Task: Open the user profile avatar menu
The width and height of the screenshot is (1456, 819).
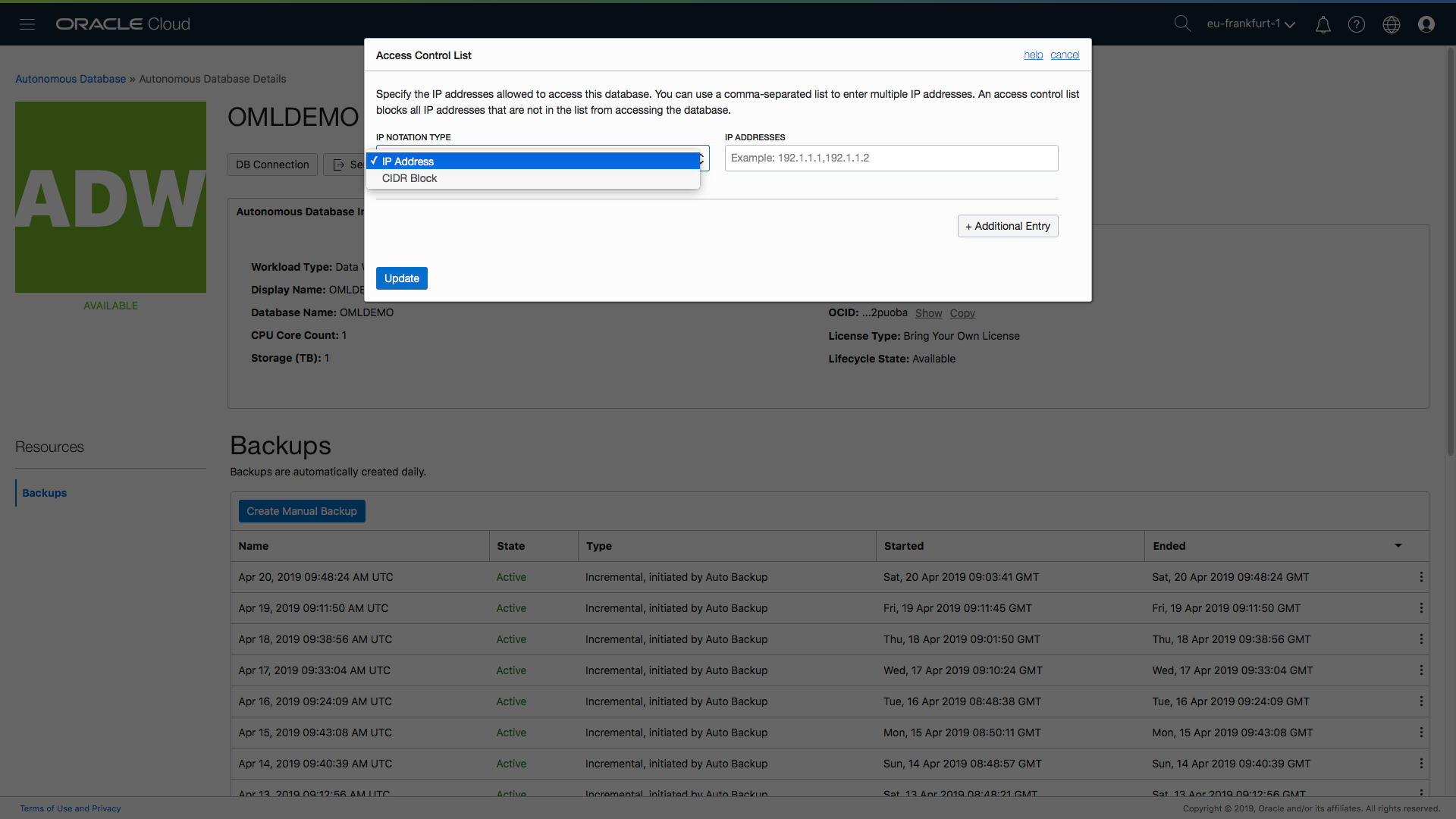Action: click(x=1426, y=24)
